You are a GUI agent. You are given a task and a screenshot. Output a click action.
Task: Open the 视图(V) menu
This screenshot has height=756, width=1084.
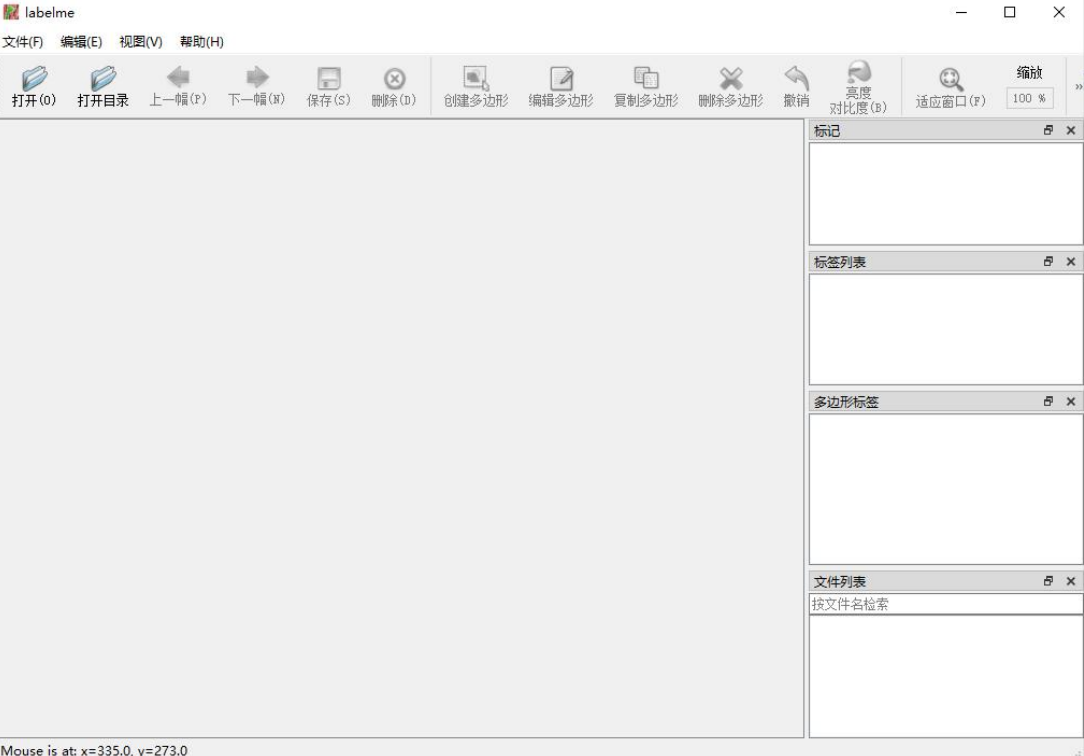(141, 42)
